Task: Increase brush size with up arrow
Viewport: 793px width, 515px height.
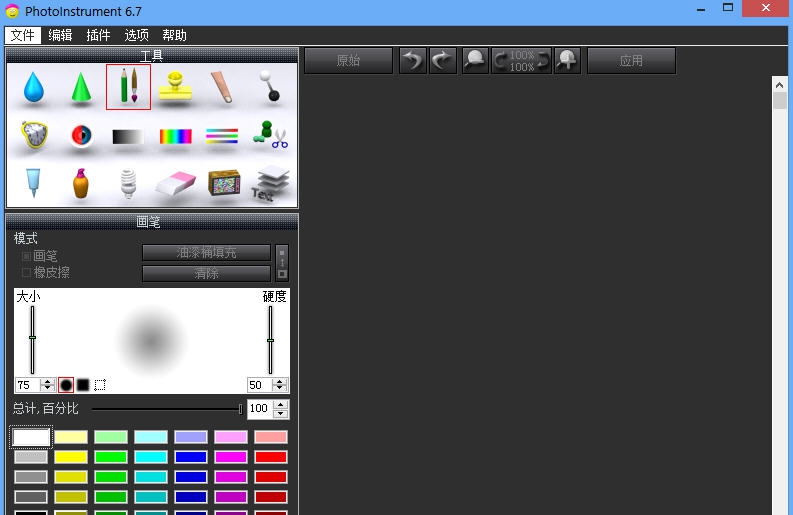Action: click(48, 381)
